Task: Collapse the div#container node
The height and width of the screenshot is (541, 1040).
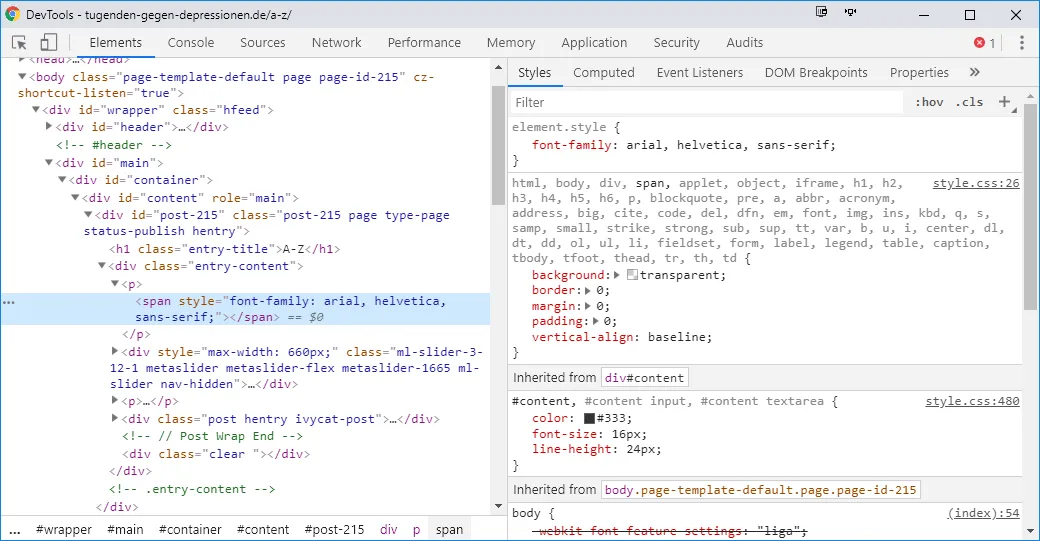Action: click(62, 180)
